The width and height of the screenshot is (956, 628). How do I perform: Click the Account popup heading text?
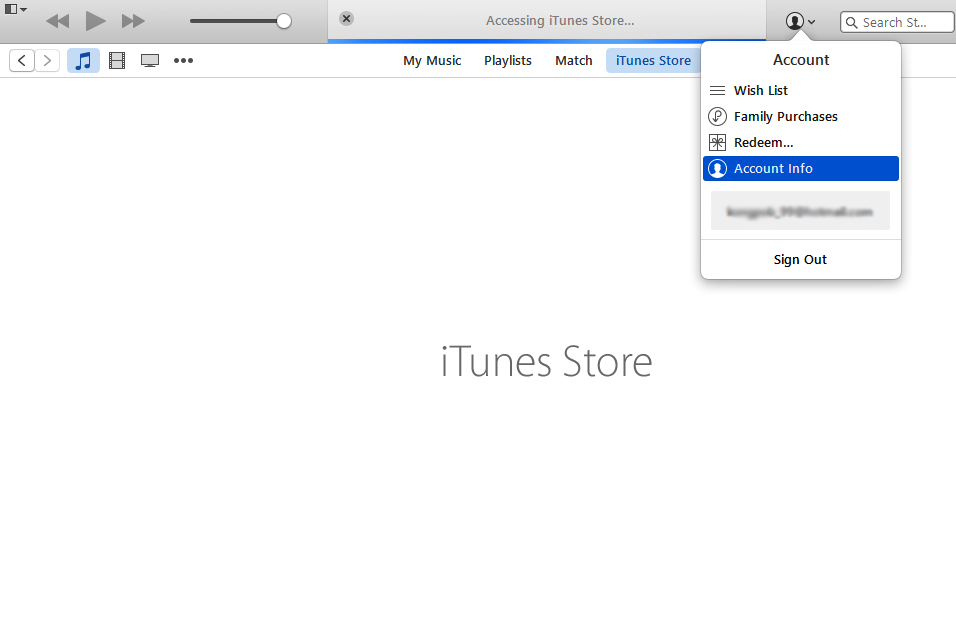pyautogui.click(x=801, y=60)
